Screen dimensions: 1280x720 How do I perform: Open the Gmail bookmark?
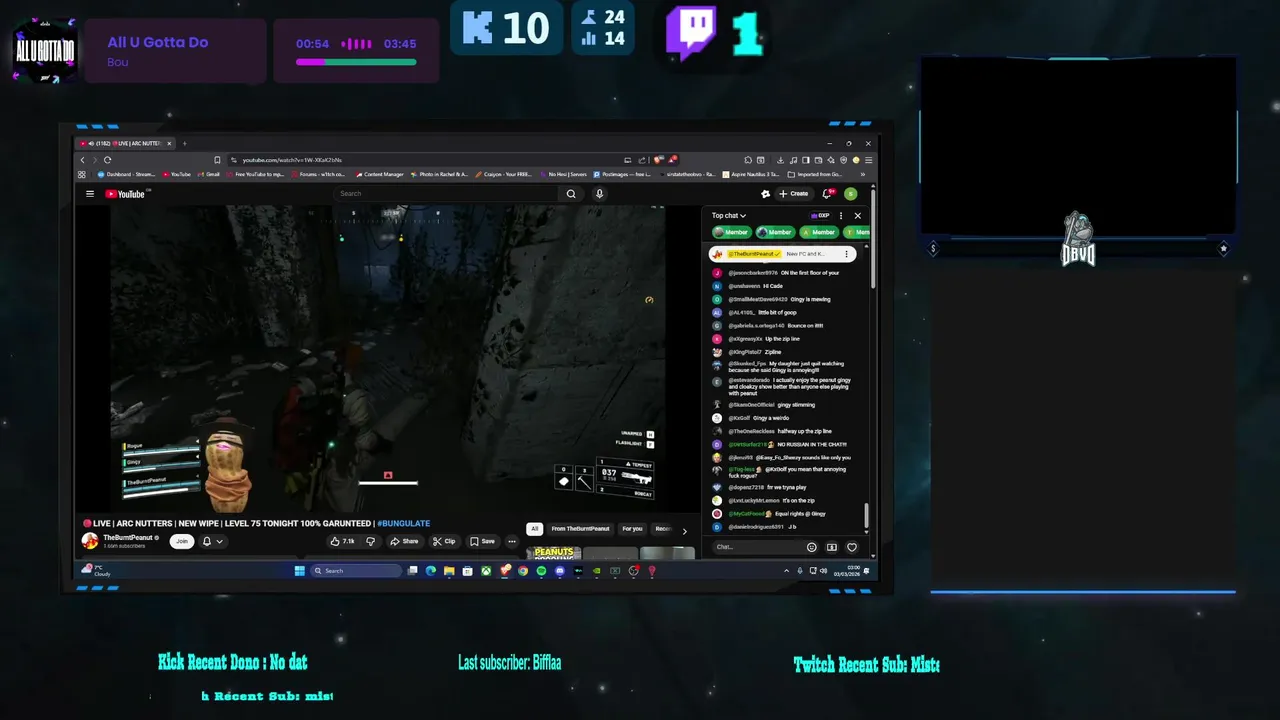209,174
